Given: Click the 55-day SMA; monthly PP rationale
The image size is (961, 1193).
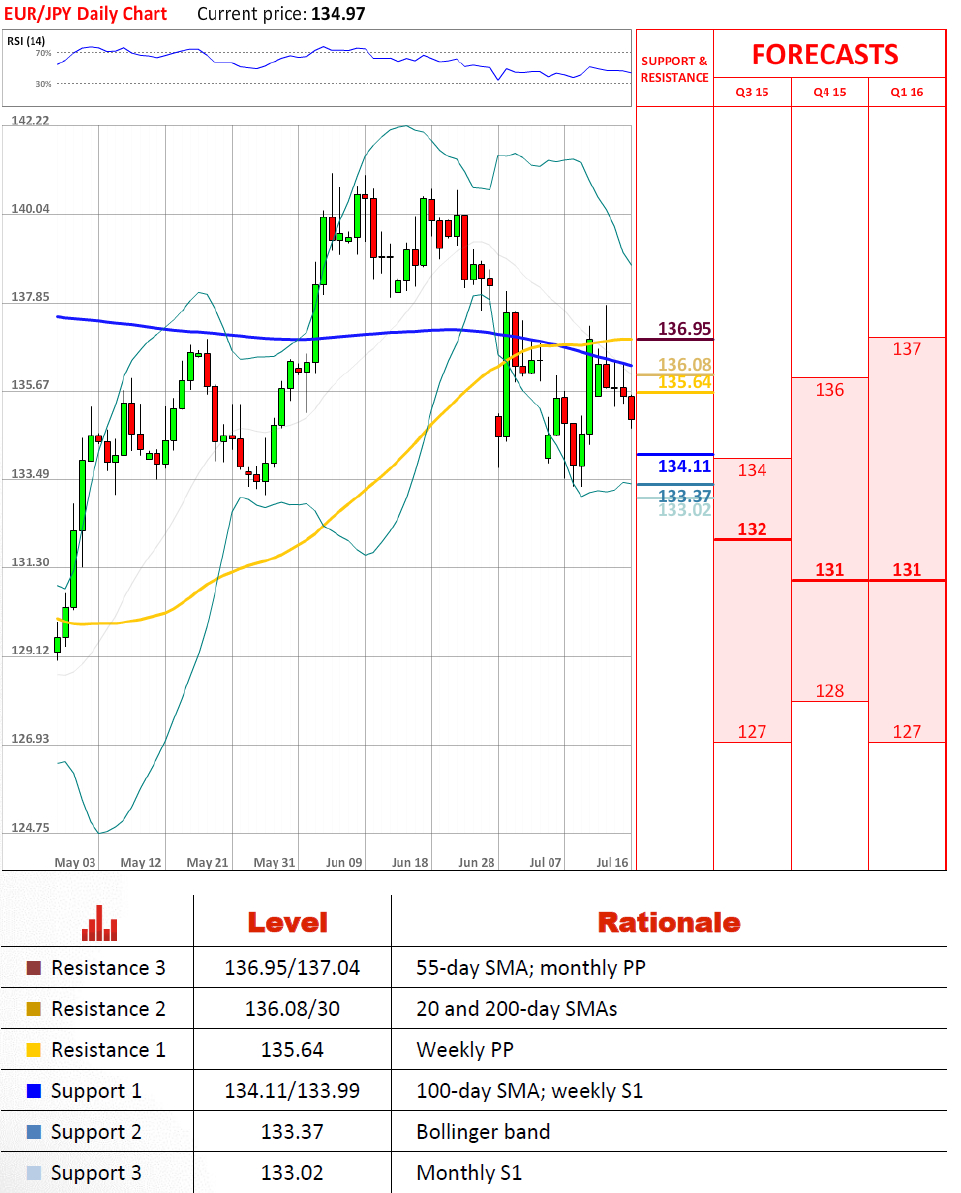Looking at the screenshot, I should (531, 968).
